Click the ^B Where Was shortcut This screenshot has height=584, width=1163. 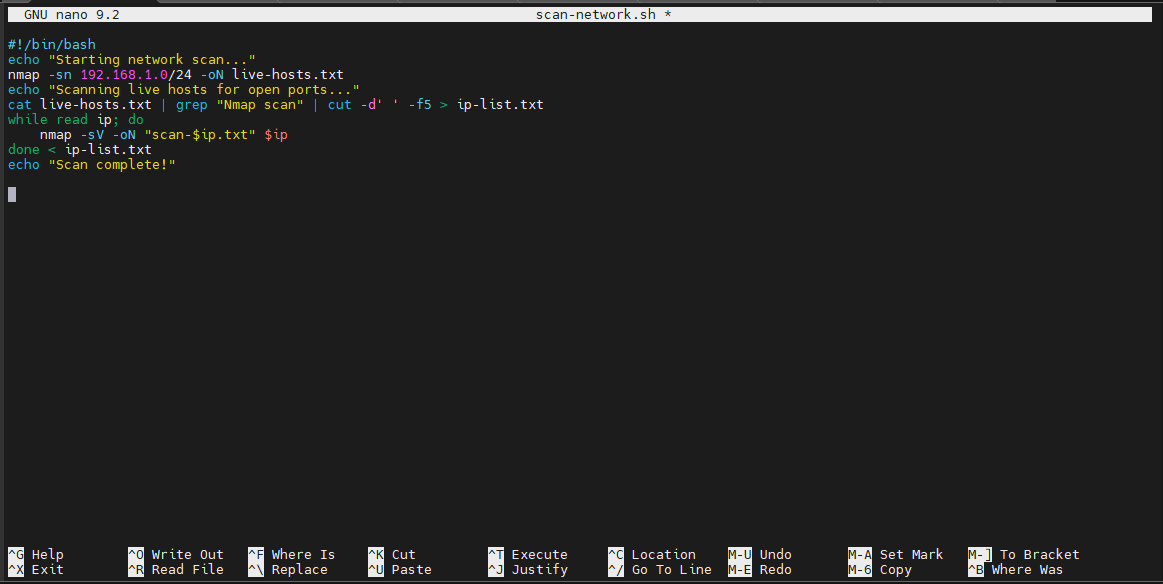1016,569
